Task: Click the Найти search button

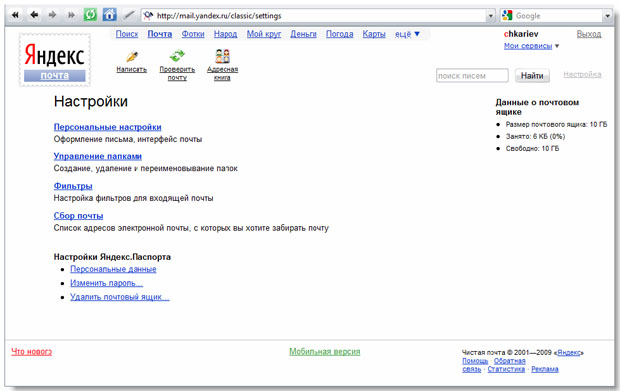Action: (532, 76)
